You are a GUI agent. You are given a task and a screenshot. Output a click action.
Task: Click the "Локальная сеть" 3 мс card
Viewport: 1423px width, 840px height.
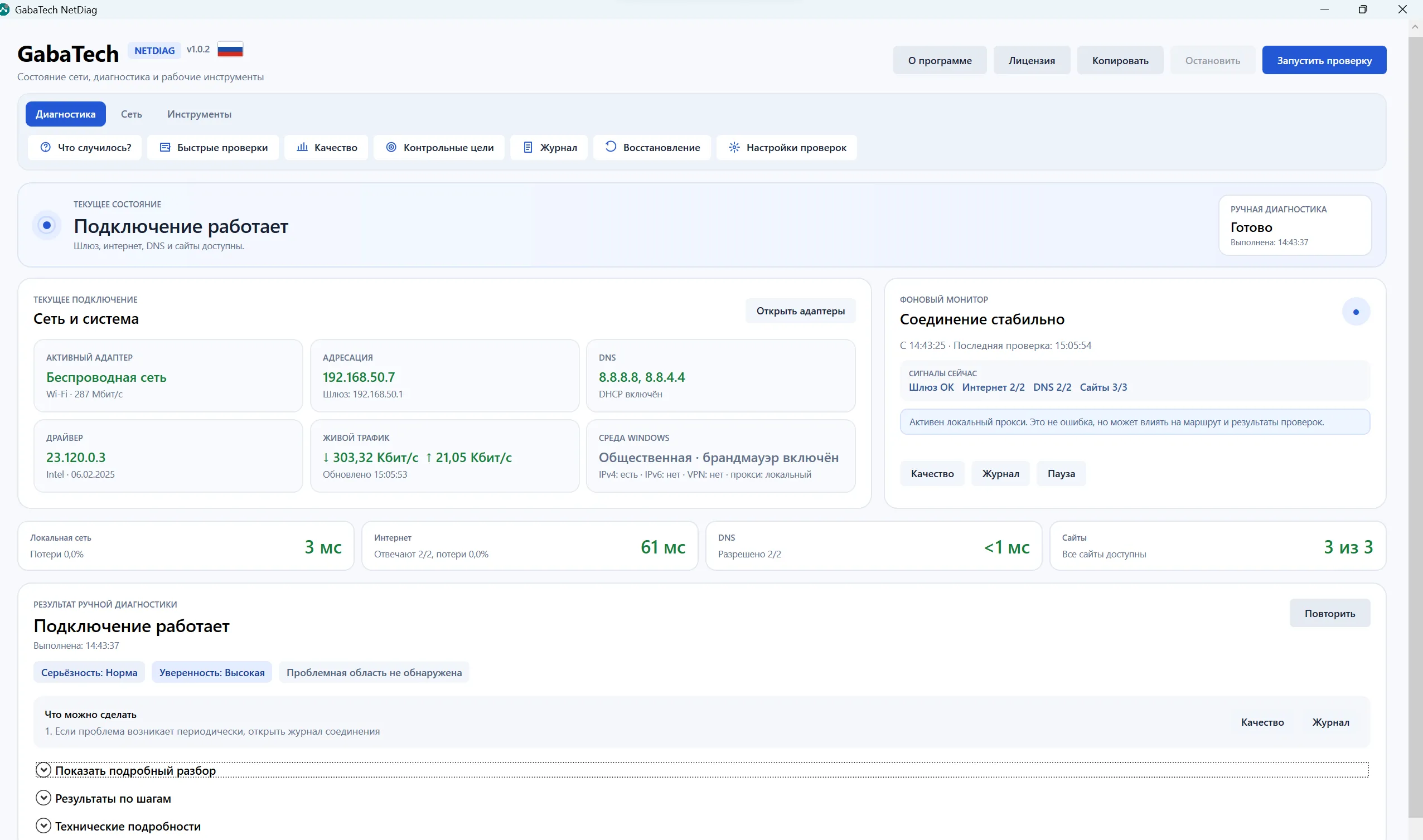click(x=186, y=546)
